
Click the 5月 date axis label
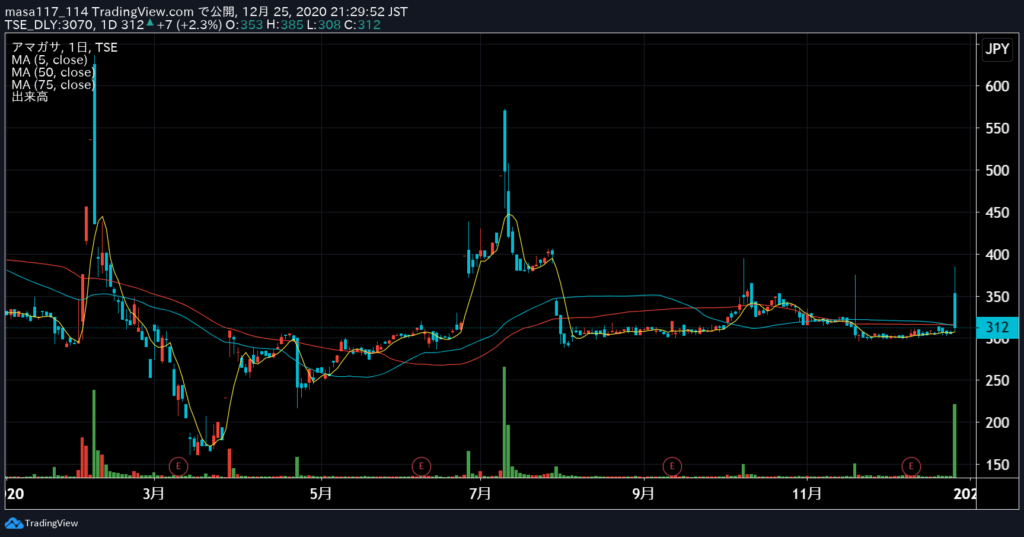click(x=321, y=493)
